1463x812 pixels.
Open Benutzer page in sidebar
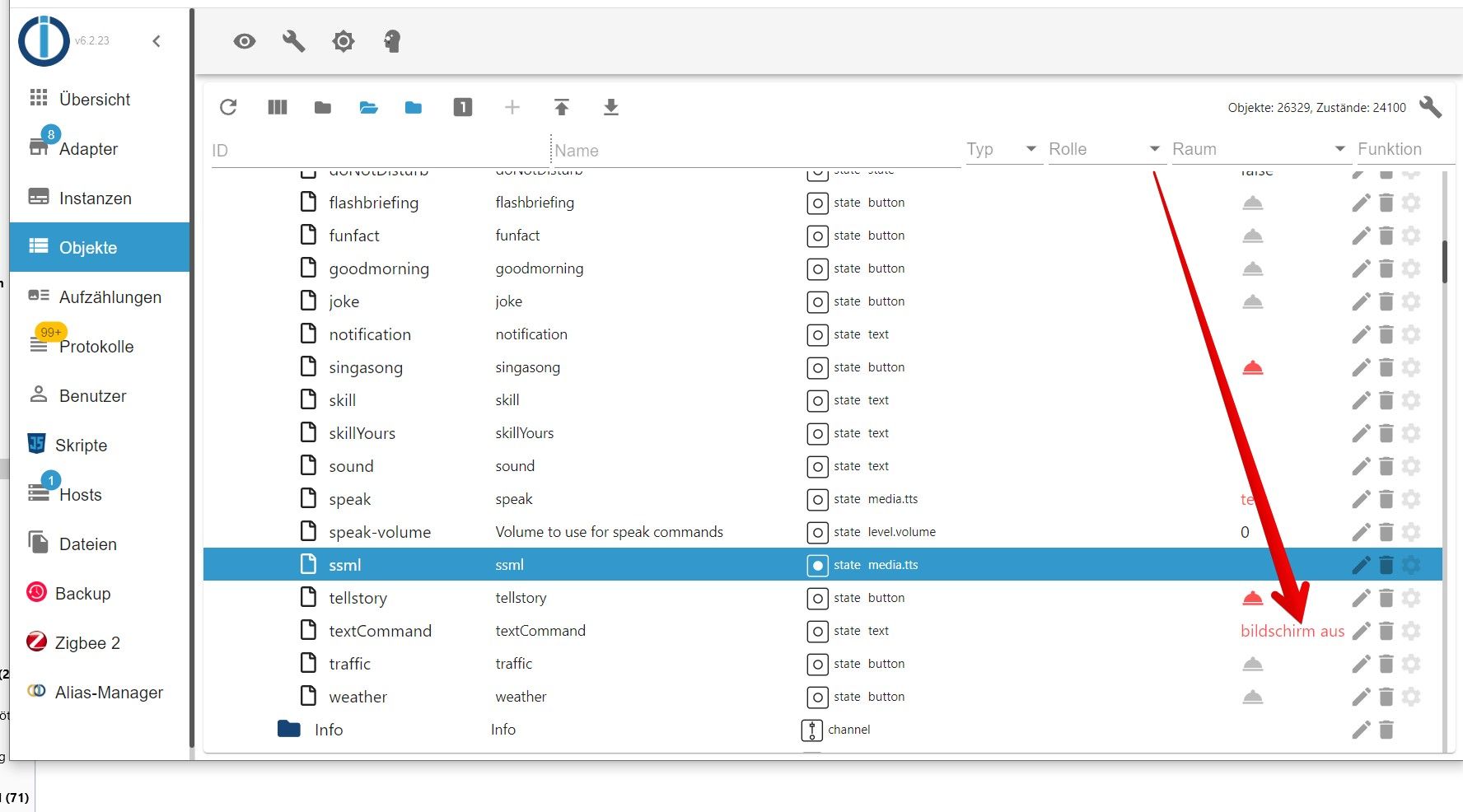[100, 395]
